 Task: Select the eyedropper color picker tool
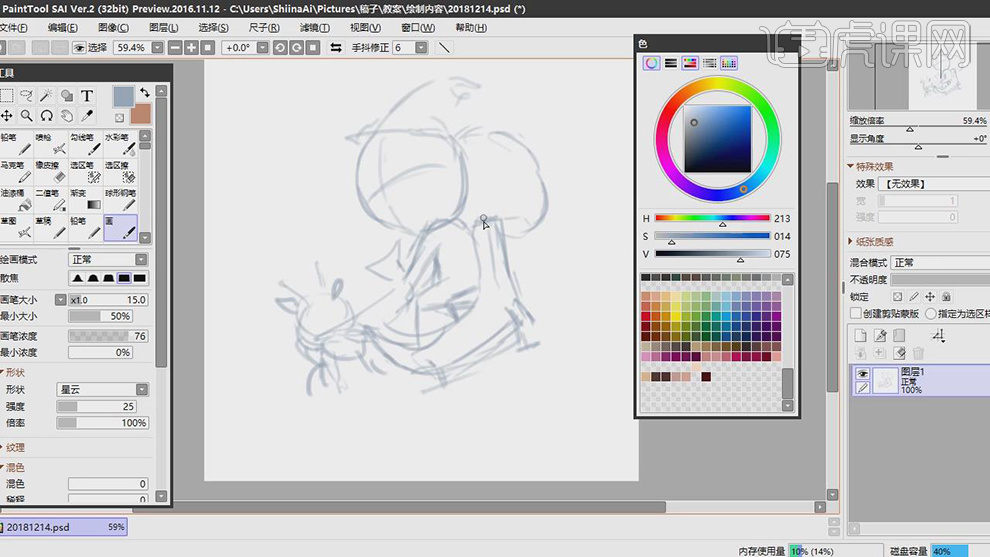tap(86, 116)
